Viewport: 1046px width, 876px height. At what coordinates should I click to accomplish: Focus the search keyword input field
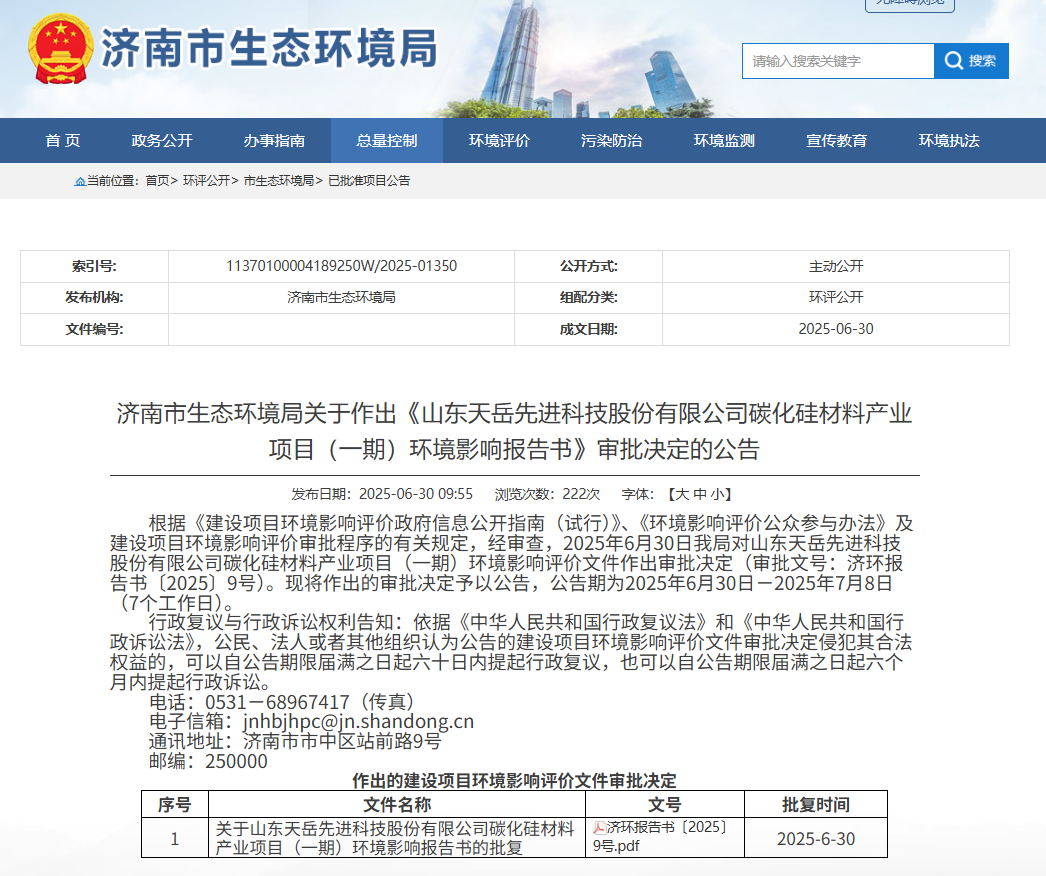[x=838, y=61]
